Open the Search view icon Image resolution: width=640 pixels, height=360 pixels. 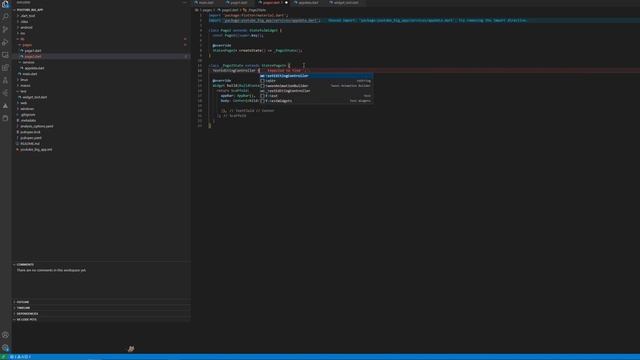pos(5,17)
